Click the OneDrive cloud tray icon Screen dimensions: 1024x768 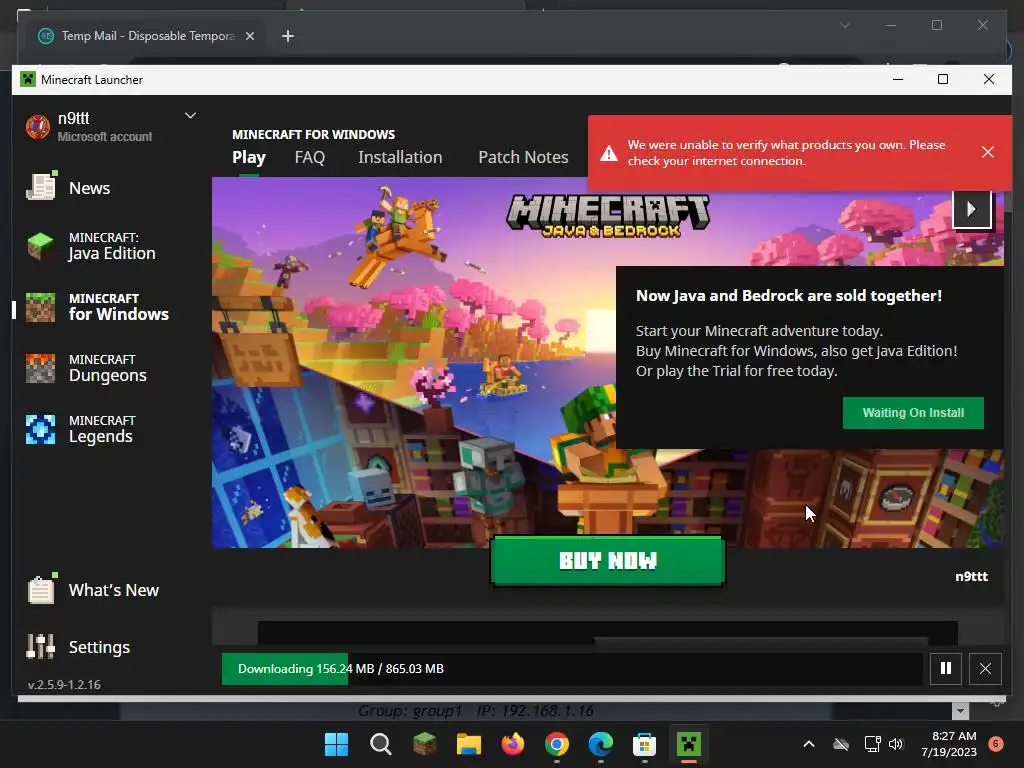tap(841, 744)
